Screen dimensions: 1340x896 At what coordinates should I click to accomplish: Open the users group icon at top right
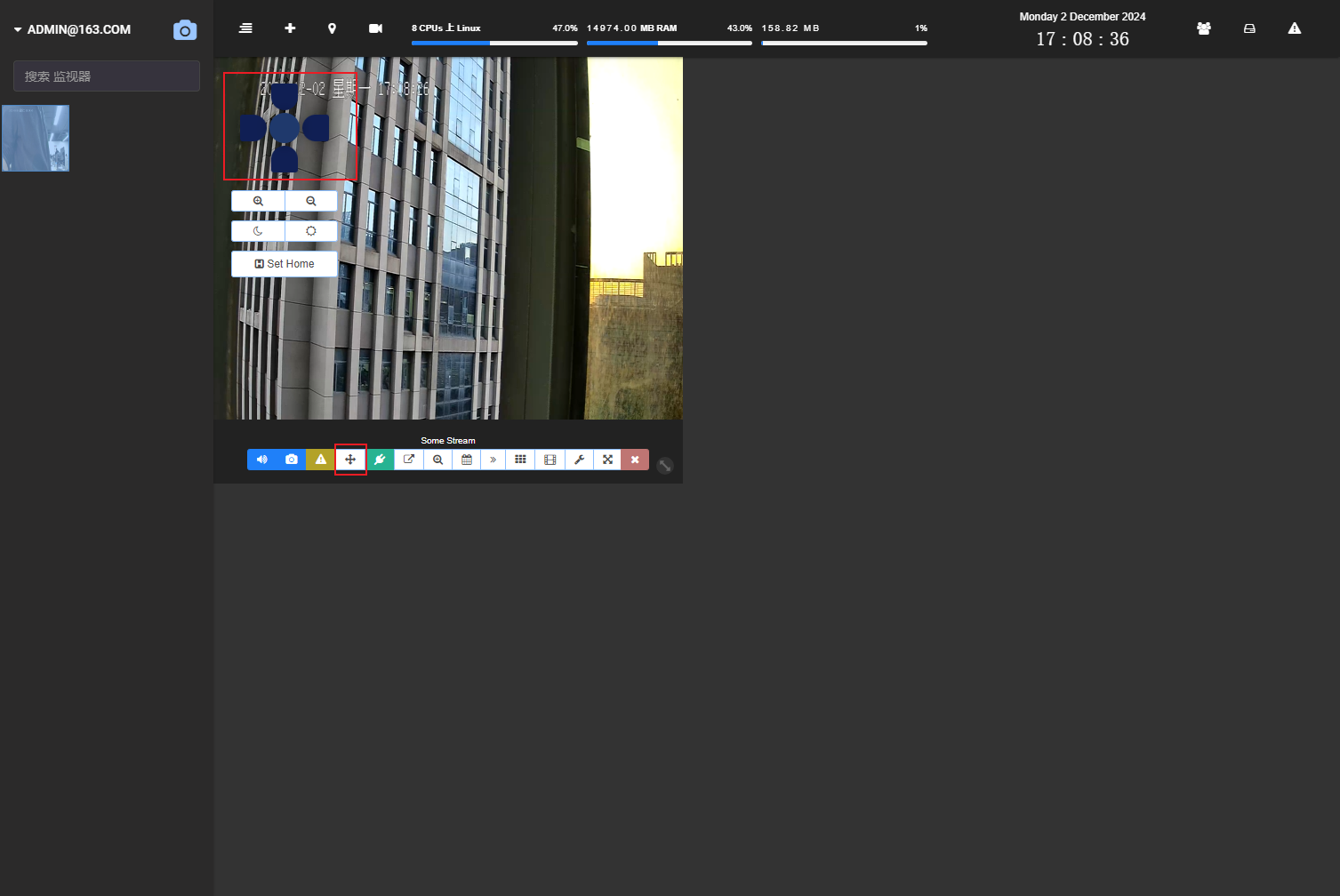coord(1204,28)
